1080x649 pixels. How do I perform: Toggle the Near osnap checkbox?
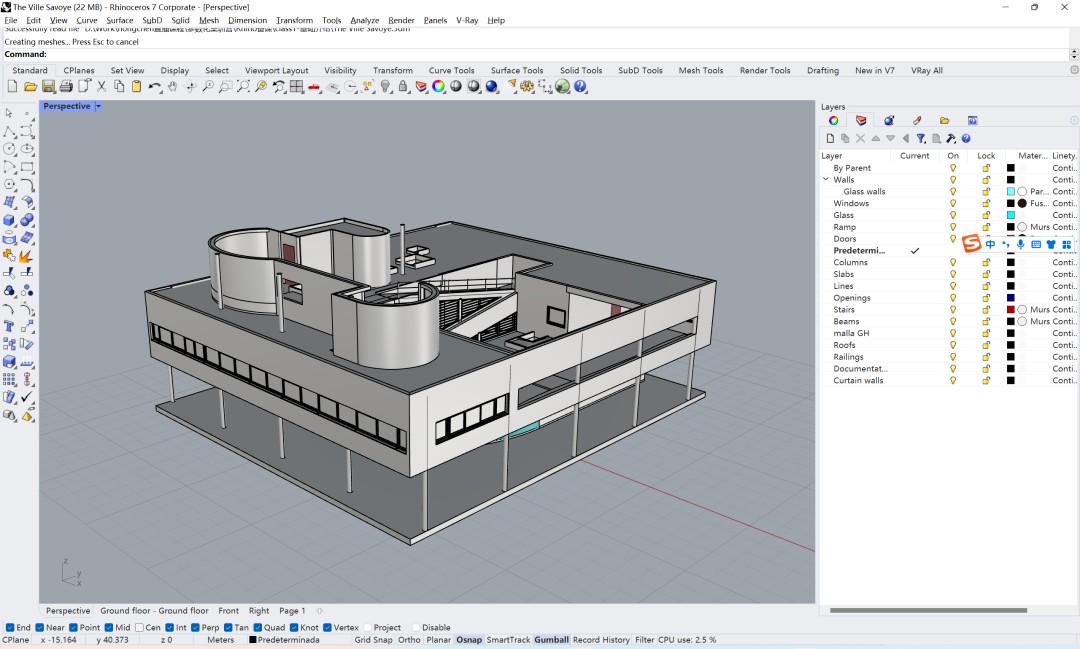tap(40, 628)
